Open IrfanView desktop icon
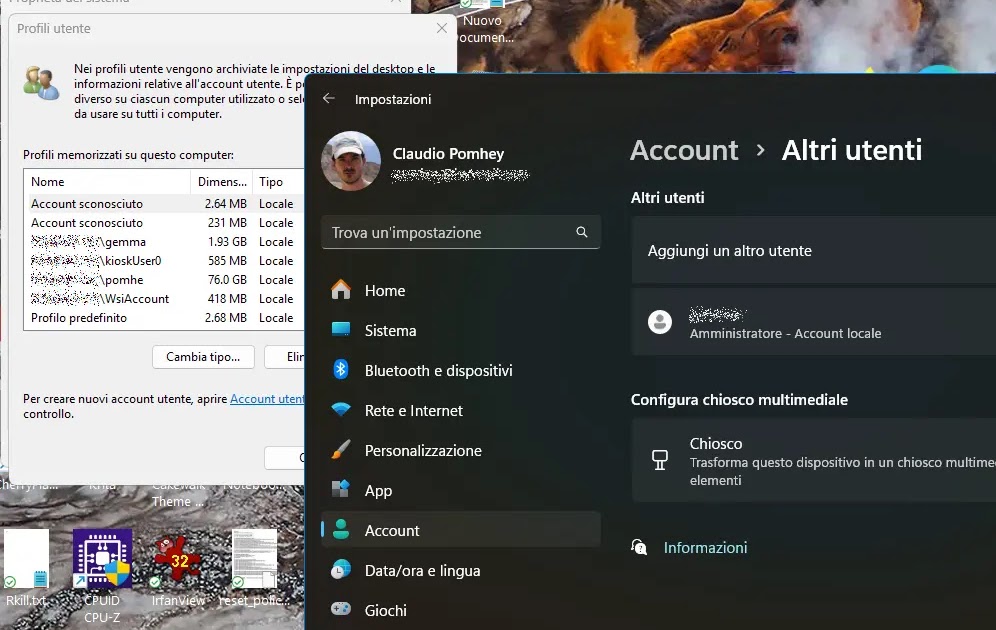 point(178,560)
